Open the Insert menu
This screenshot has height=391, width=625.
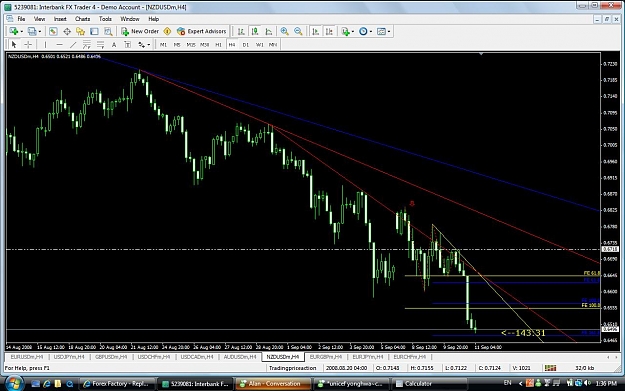point(60,19)
